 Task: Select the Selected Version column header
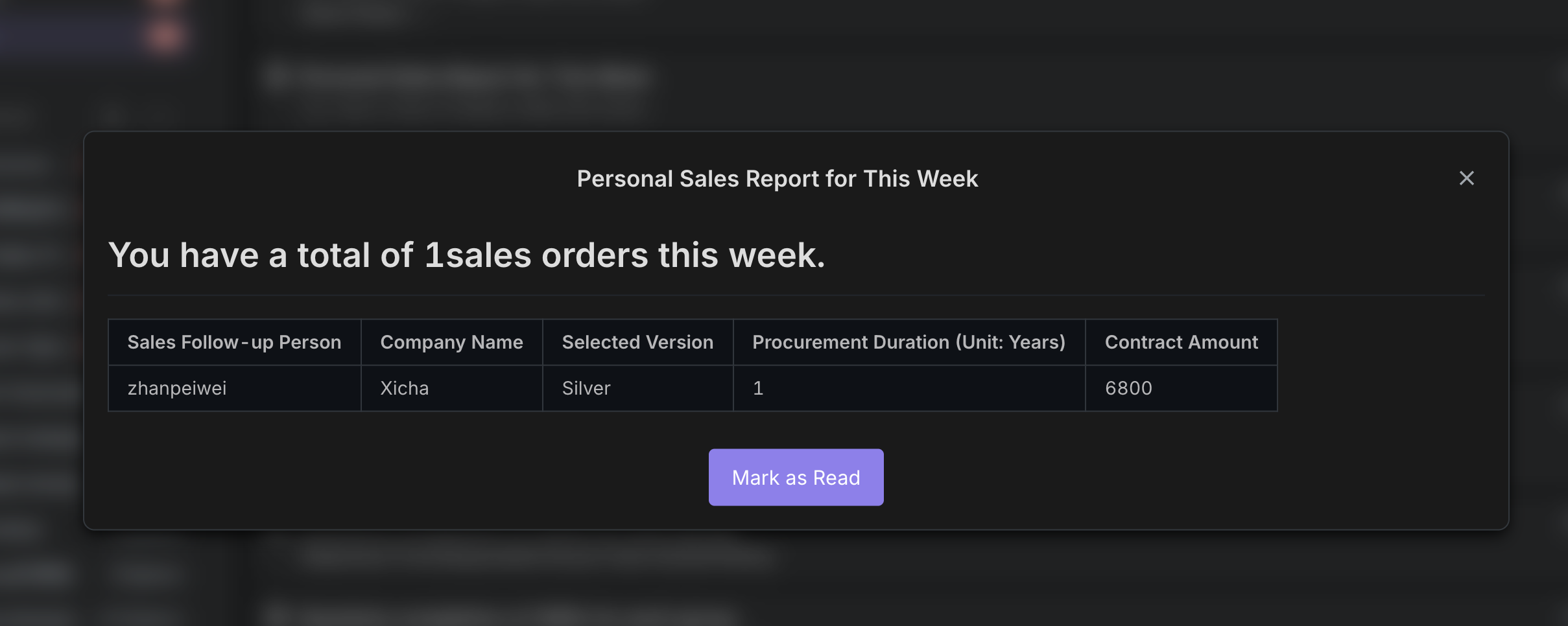(637, 342)
